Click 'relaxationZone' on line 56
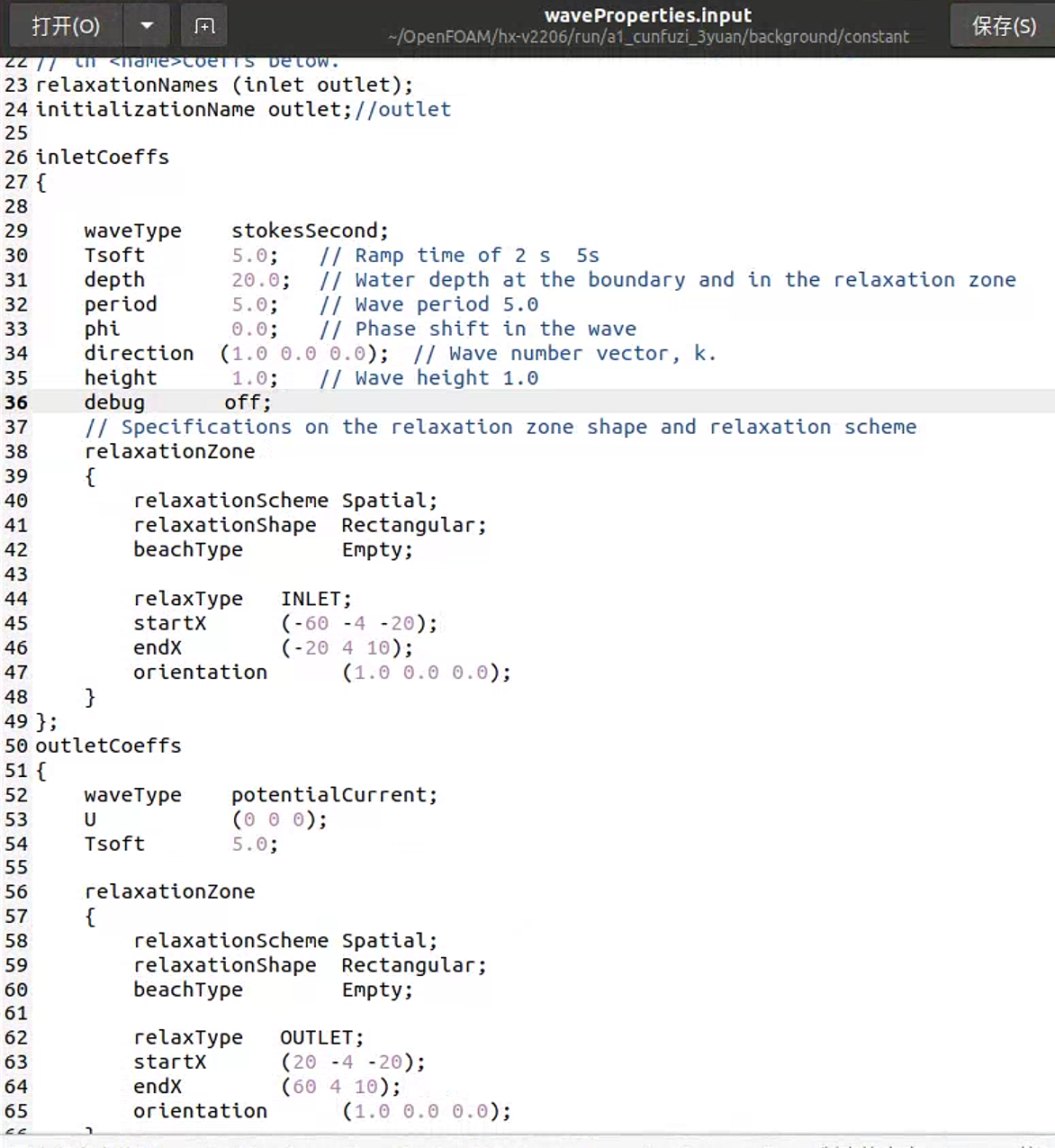 click(x=169, y=891)
